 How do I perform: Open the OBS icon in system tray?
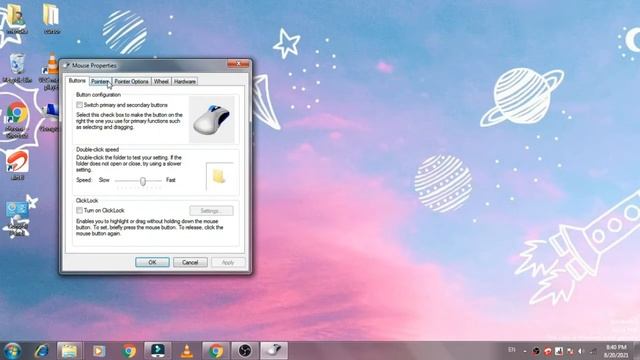(x=536, y=351)
